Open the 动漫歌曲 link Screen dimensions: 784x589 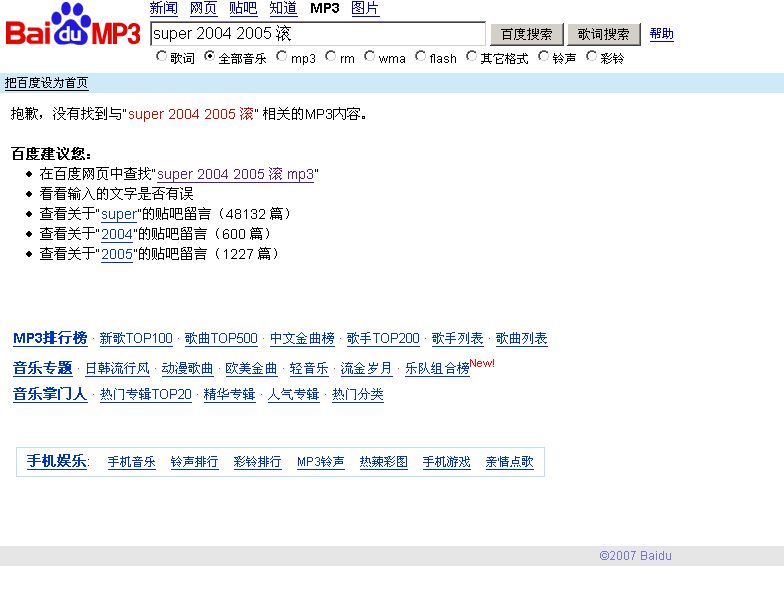tap(187, 368)
